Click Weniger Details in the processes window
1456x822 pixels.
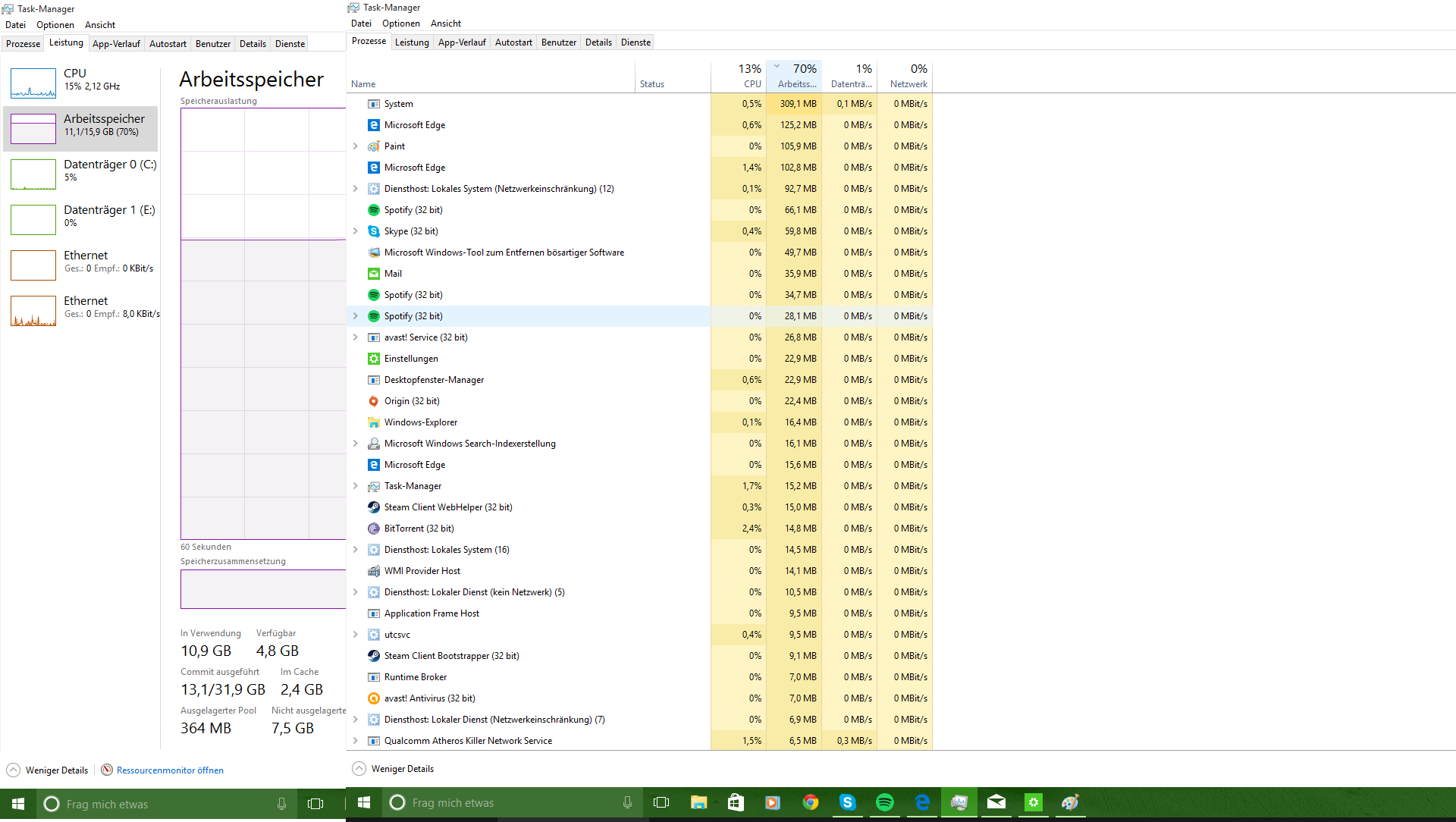(402, 769)
